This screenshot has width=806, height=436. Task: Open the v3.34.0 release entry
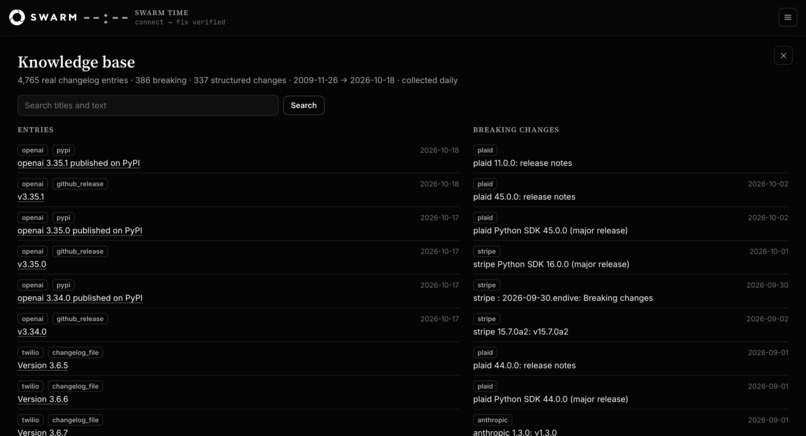[32, 332]
